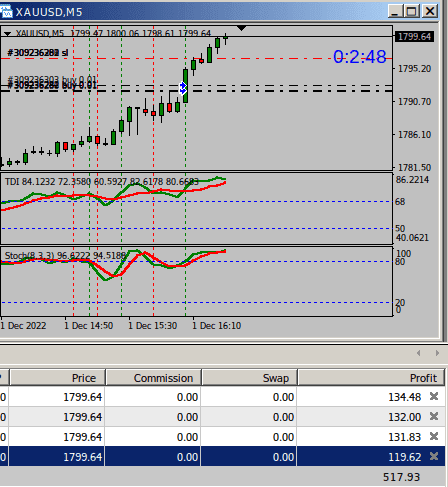Screen dimensions: 448x487
Task: Click the total profit 517.93
Action: [x=401, y=477]
